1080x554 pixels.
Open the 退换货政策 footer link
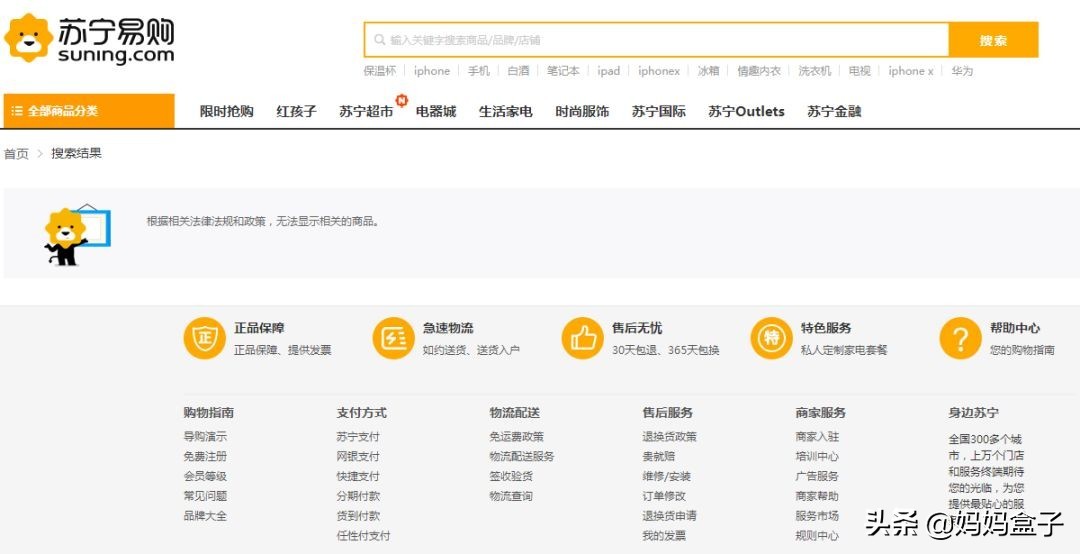669,437
